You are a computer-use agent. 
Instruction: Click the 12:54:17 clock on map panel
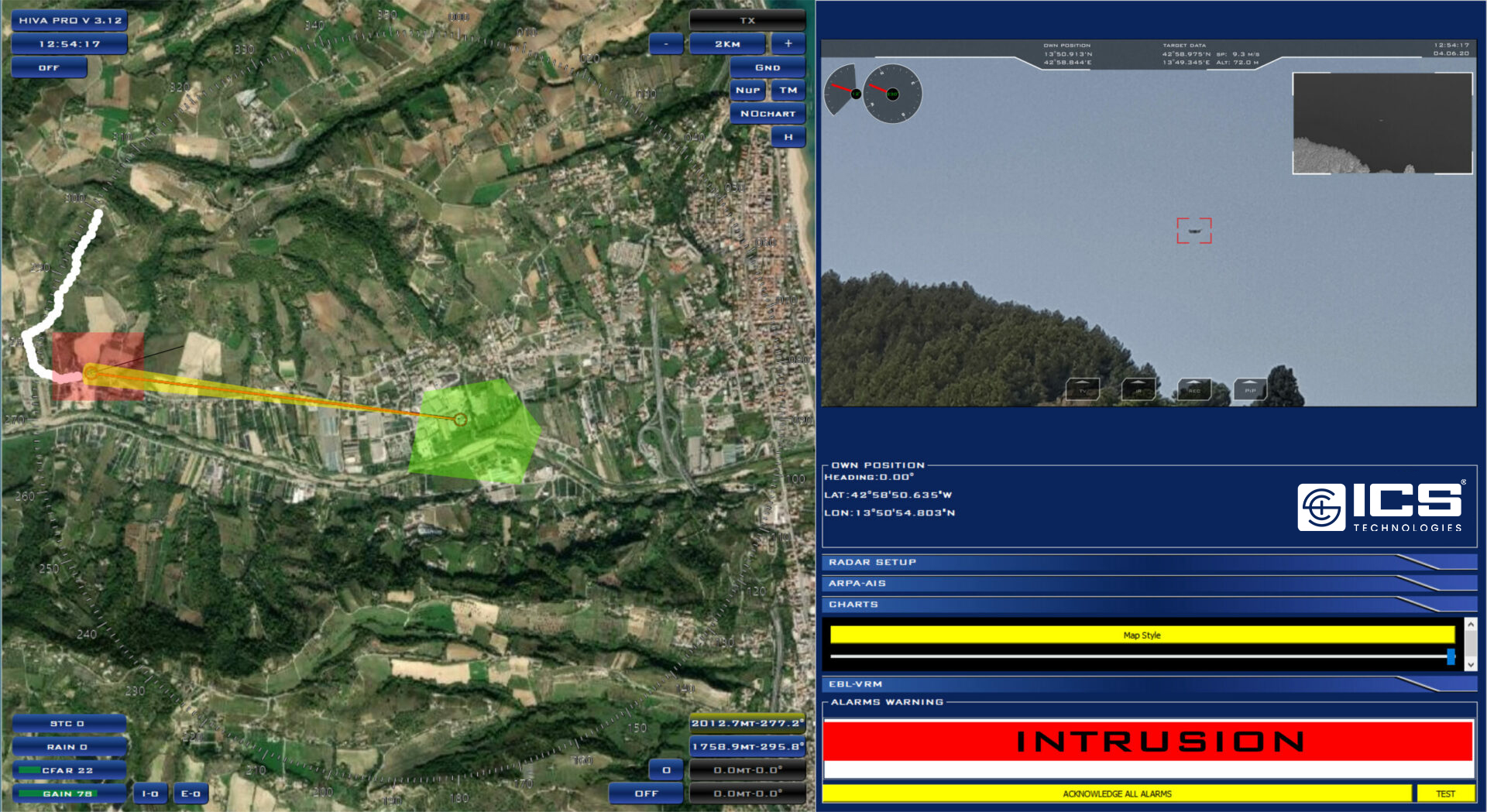tap(70, 44)
